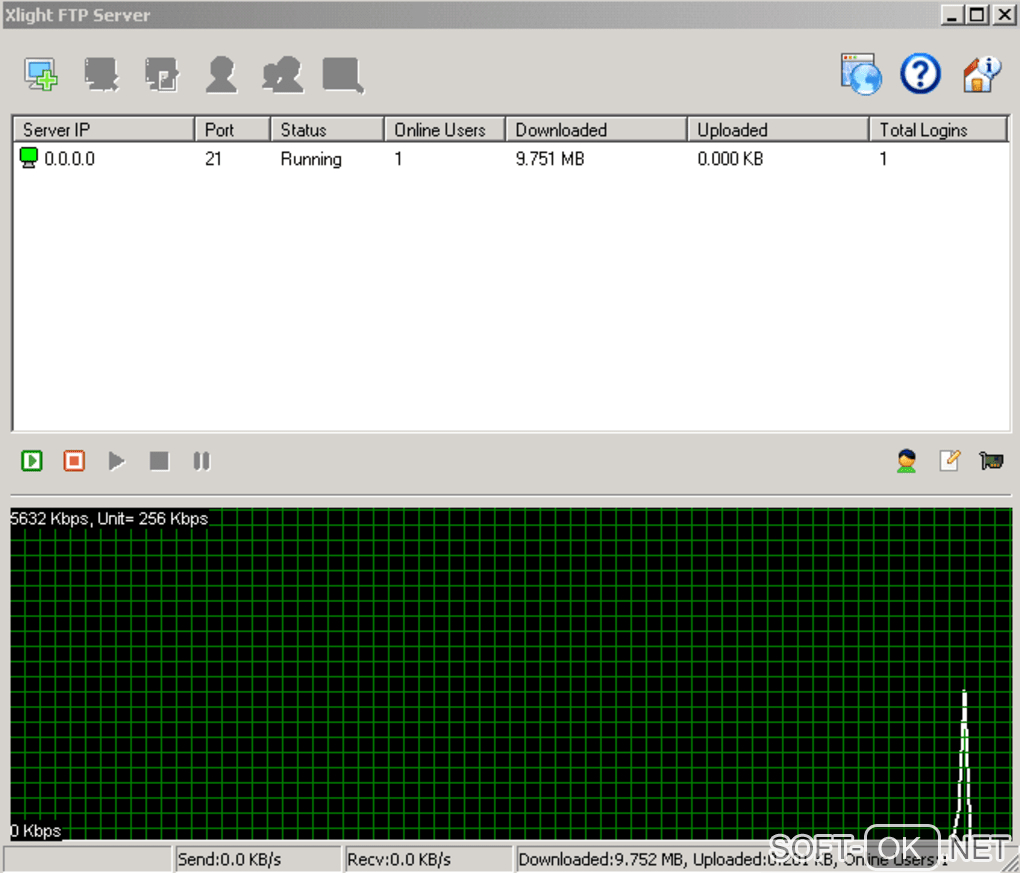Image resolution: width=1020 pixels, height=873 pixels.
Task: Sort by Server IP column header
Action: (103, 129)
